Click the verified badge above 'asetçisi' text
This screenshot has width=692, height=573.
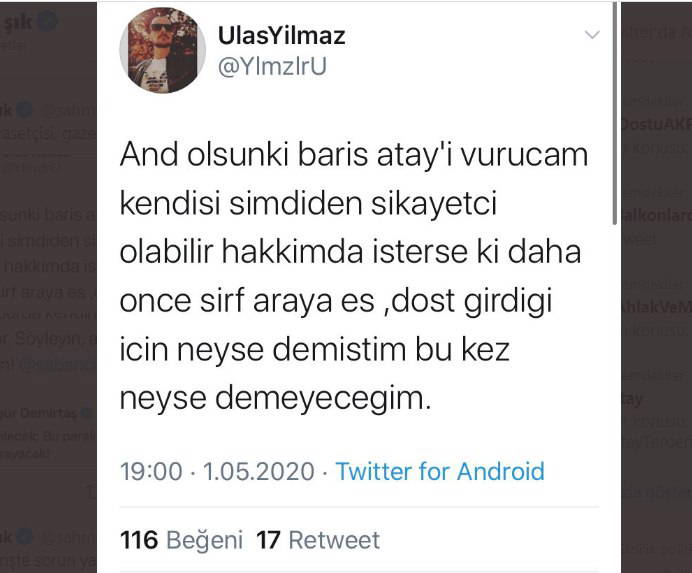coord(25,110)
